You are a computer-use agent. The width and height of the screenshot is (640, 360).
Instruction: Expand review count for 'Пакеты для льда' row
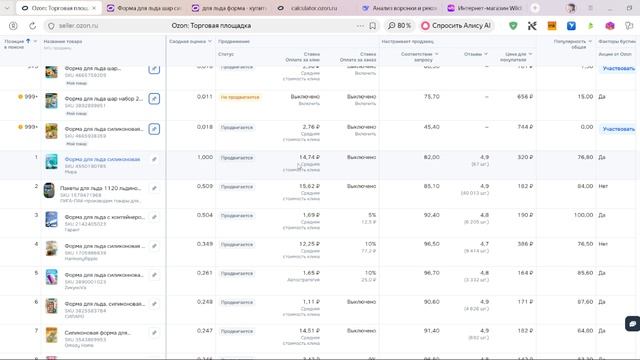tap(476, 193)
